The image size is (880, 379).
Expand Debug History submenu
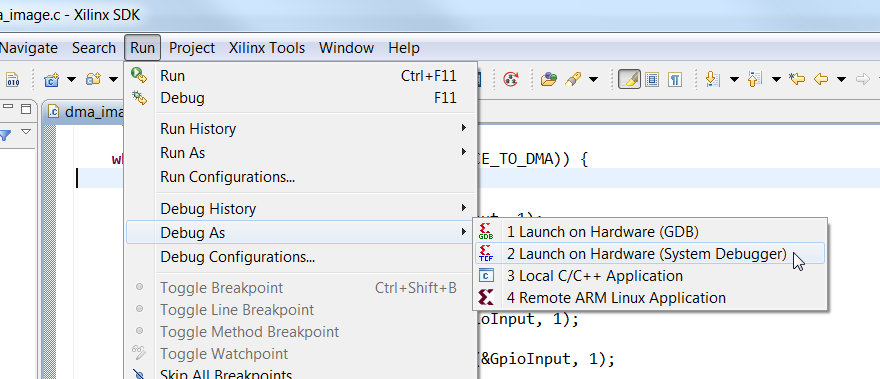click(301, 209)
